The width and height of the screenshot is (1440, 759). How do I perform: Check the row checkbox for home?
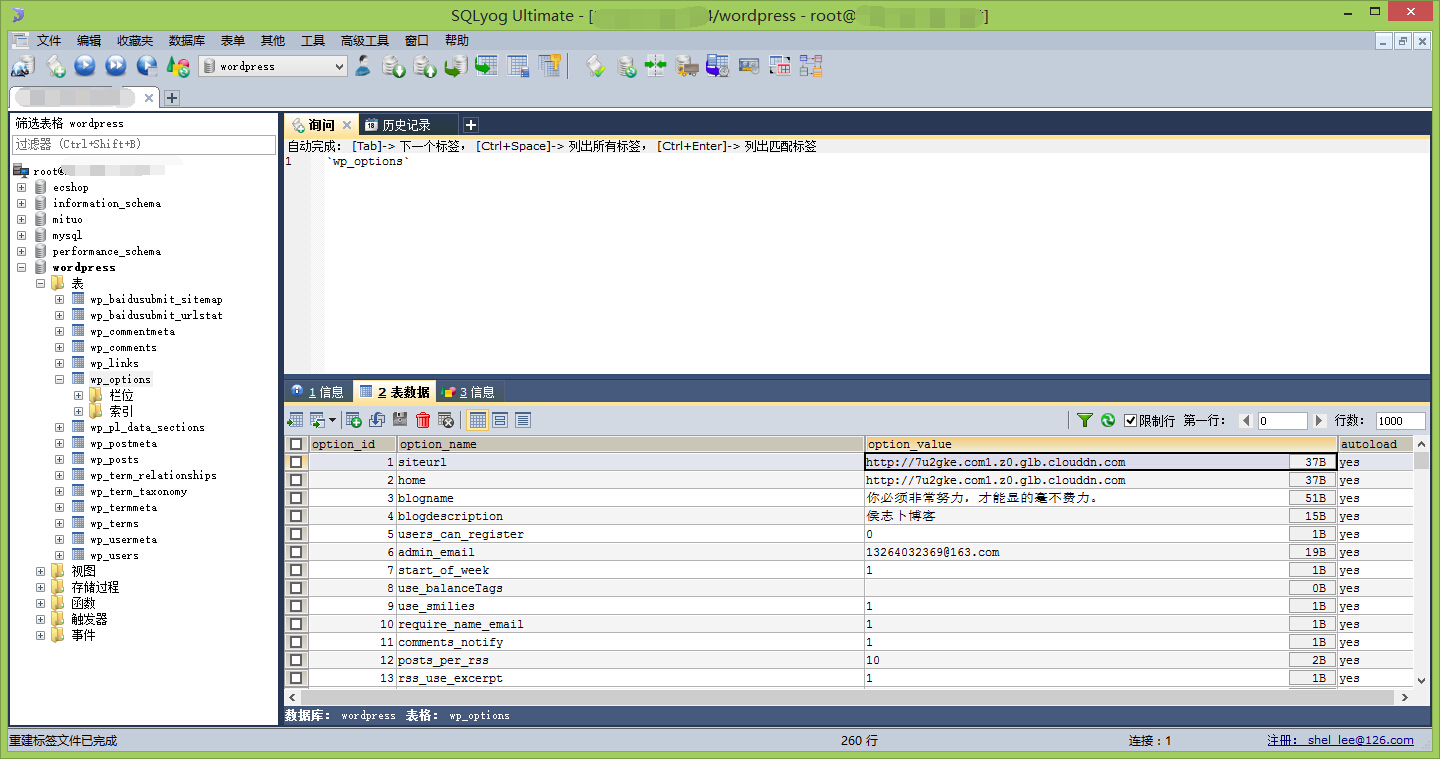point(296,480)
